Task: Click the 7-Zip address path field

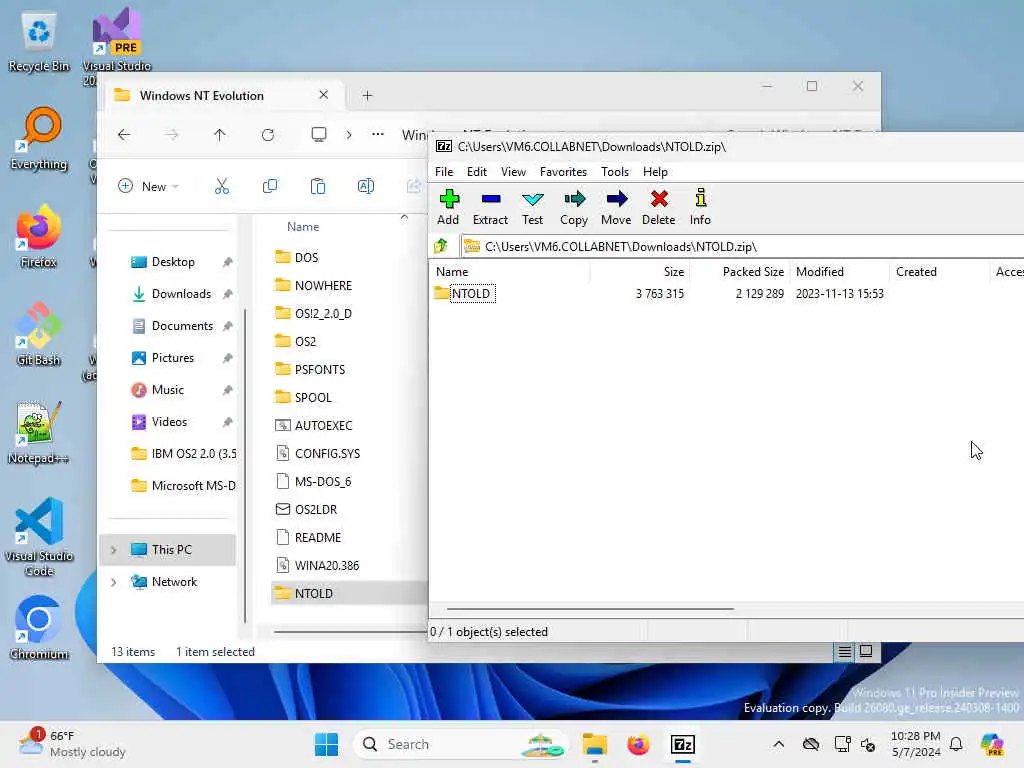Action: coord(742,247)
